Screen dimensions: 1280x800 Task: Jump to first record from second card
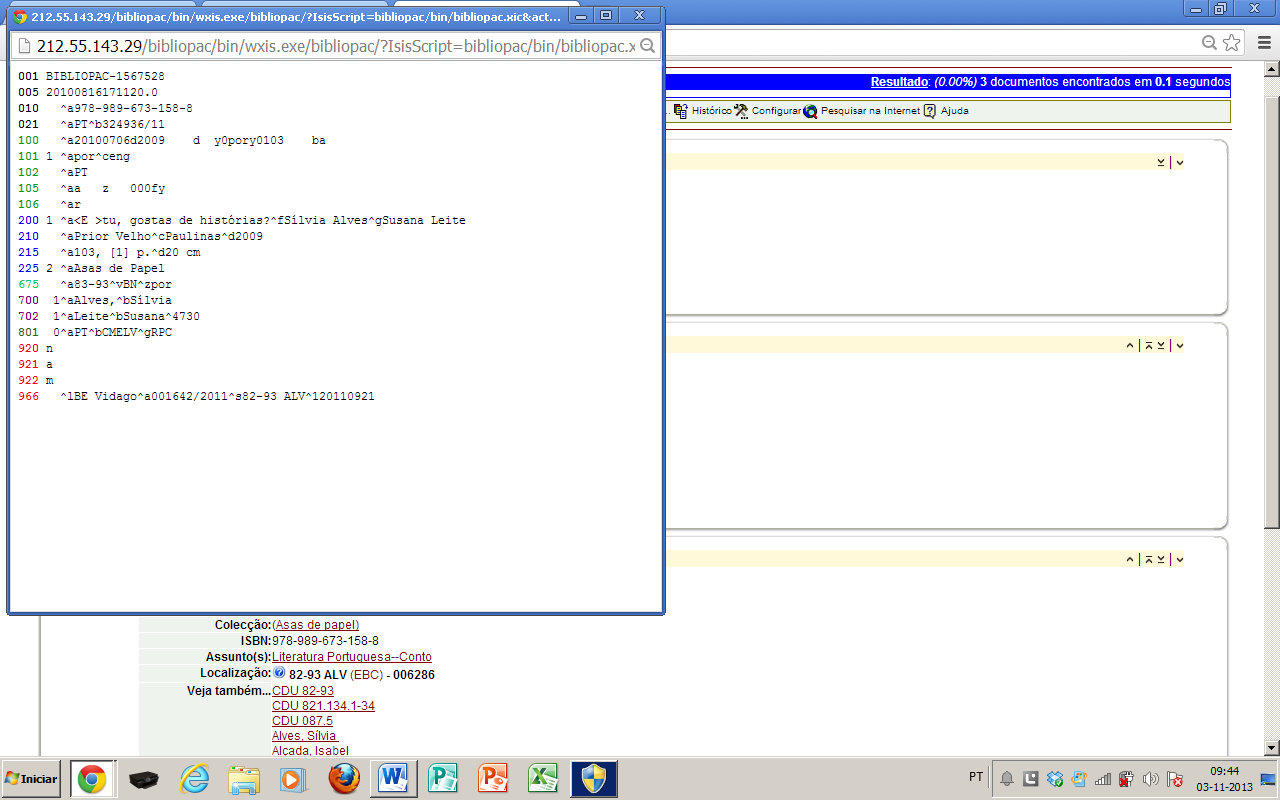point(1148,345)
